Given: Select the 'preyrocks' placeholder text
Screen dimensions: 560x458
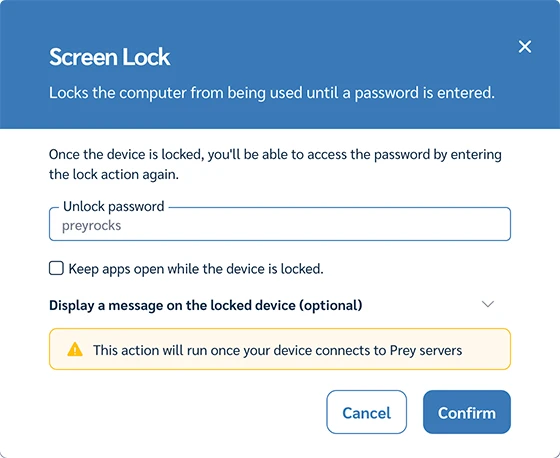Looking at the screenshot, I should point(91,226).
